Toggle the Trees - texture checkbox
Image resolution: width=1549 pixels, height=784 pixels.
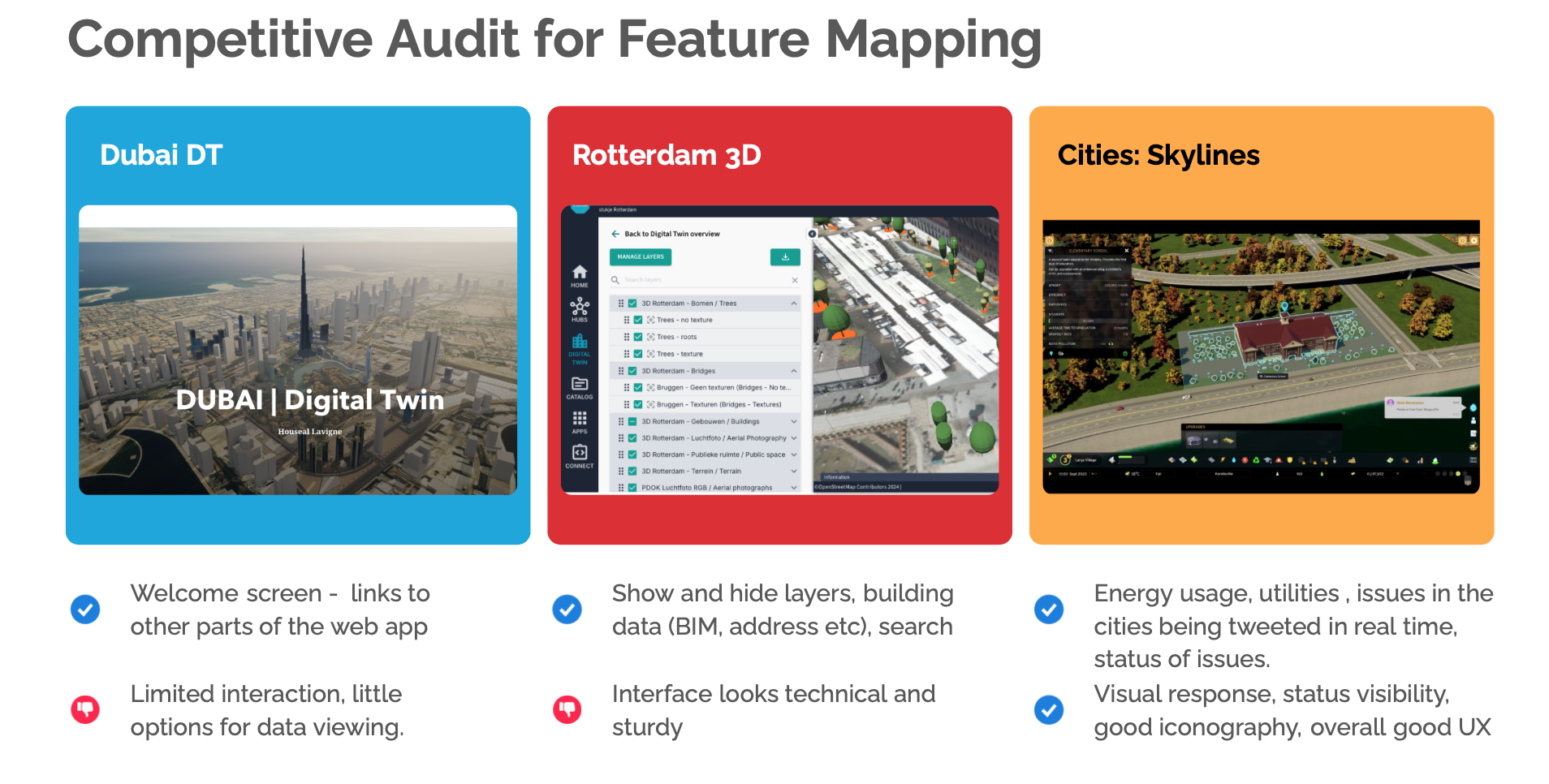point(638,354)
